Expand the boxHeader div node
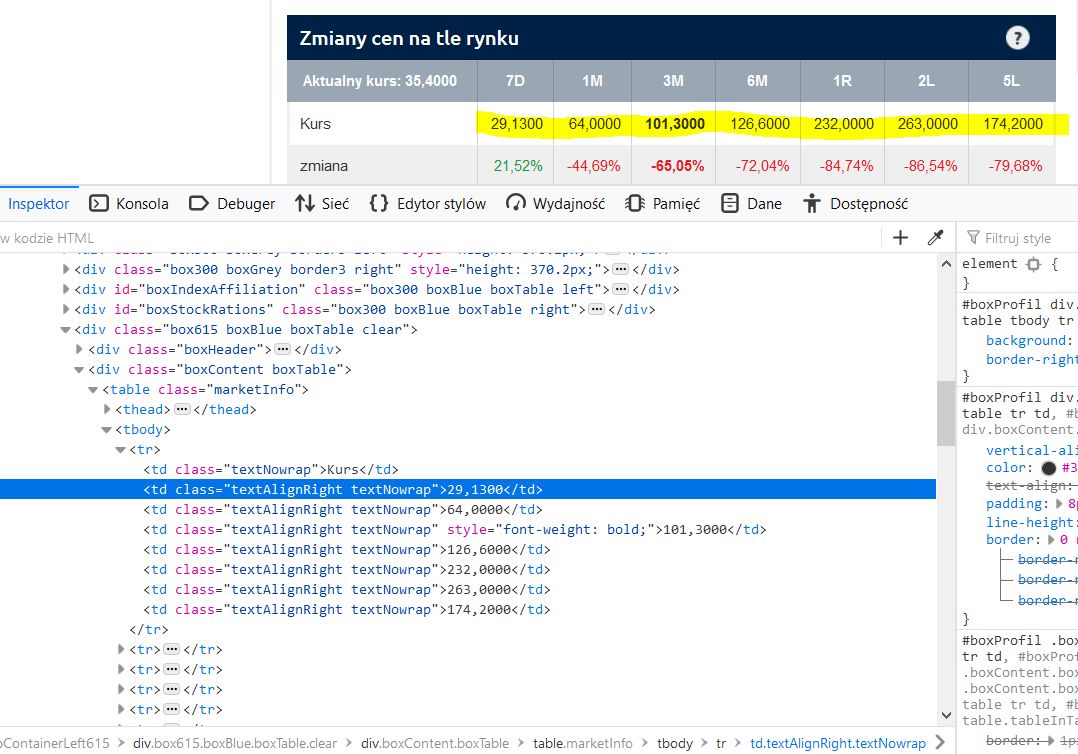This screenshot has height=754, width=1078. click(79, 349)
